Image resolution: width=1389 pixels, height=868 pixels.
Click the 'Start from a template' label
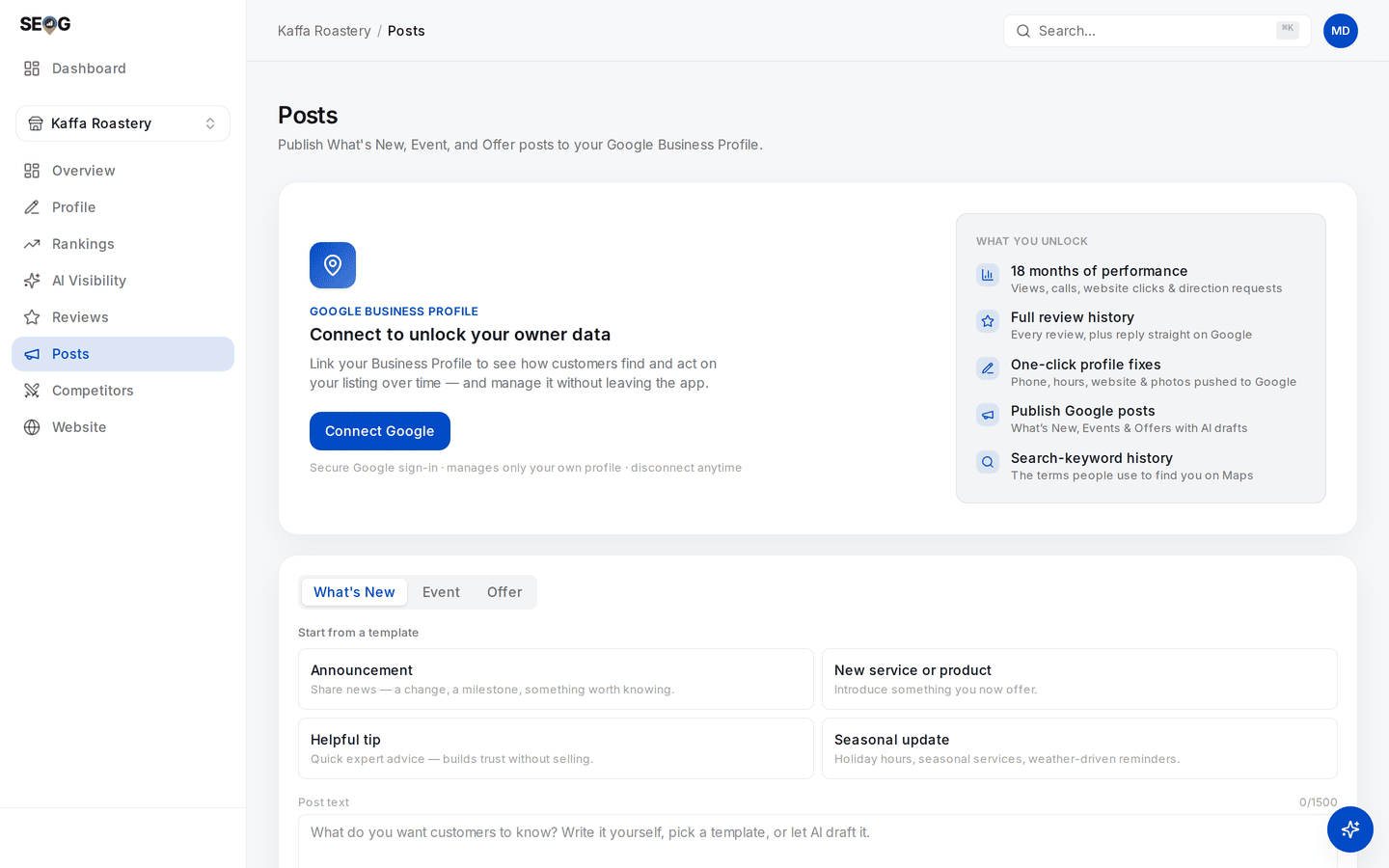point(358,633)
